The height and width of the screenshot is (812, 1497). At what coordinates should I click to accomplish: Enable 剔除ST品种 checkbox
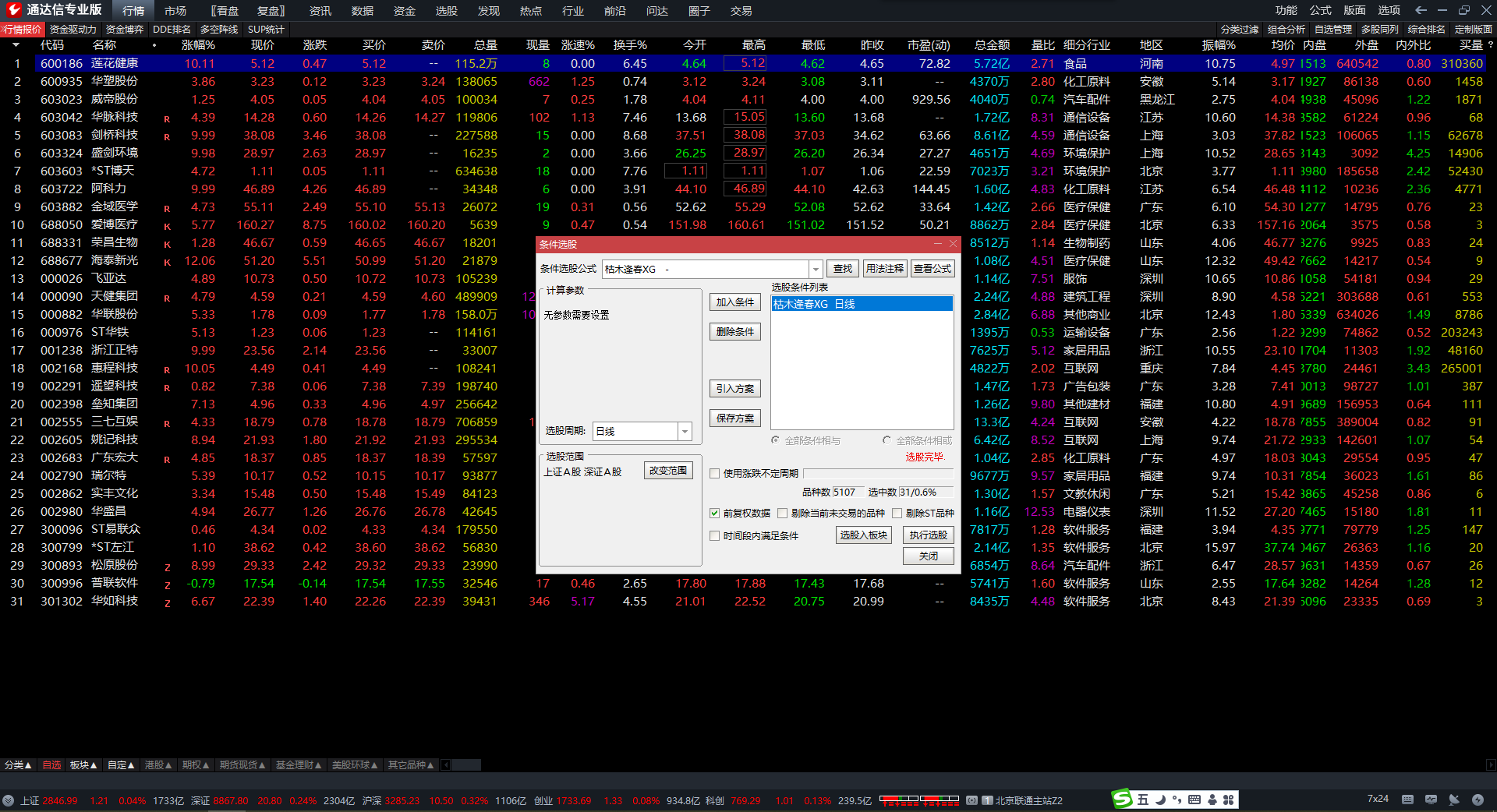(897, 513)
